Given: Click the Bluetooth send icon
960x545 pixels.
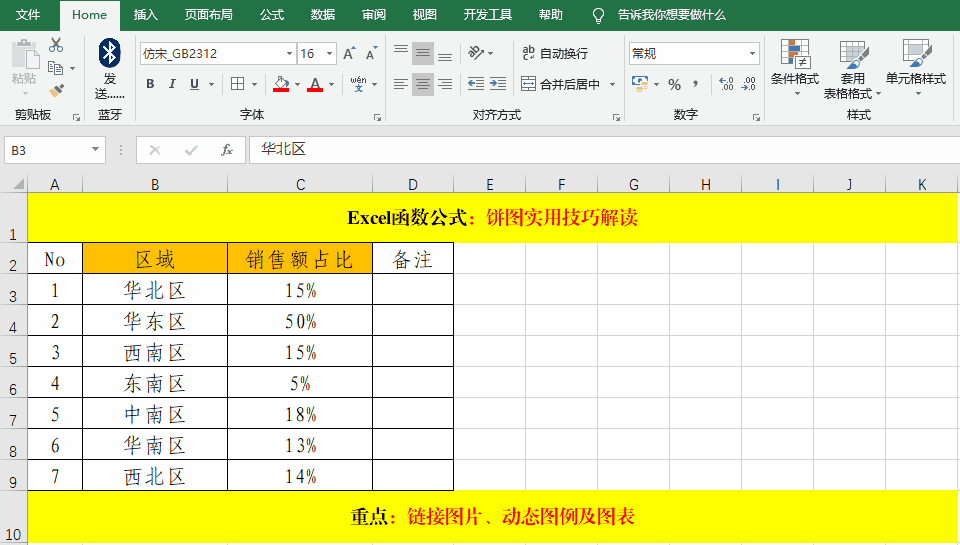Looking at the screenshot, I should coord(110,53).
